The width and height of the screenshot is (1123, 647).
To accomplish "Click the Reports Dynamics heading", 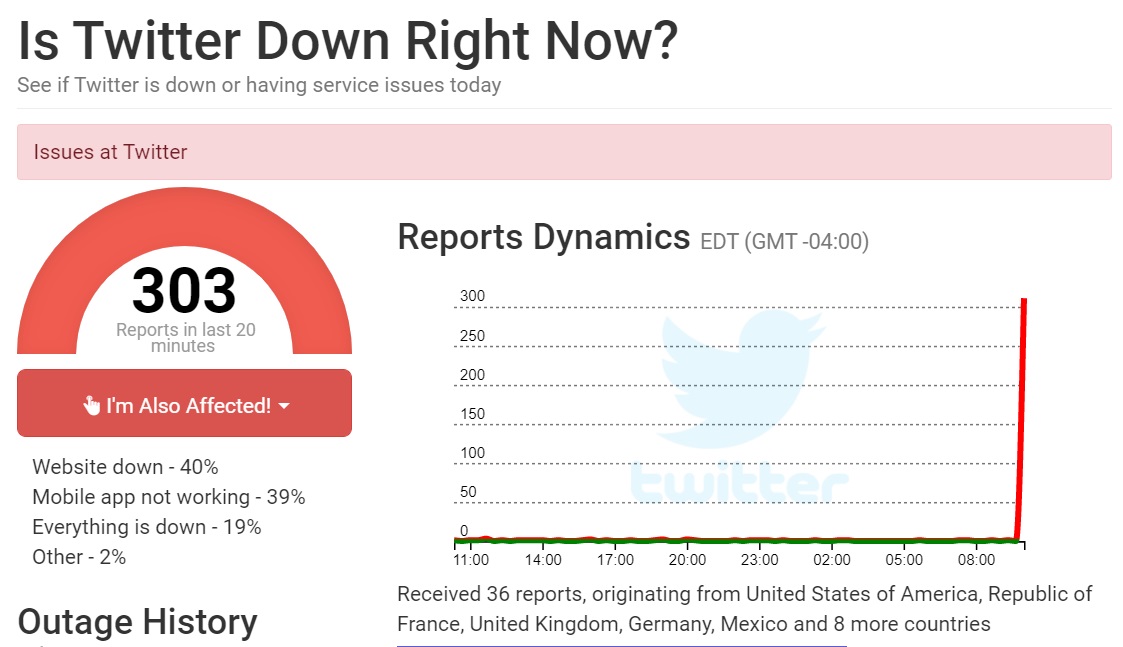I will click(543, 237).
